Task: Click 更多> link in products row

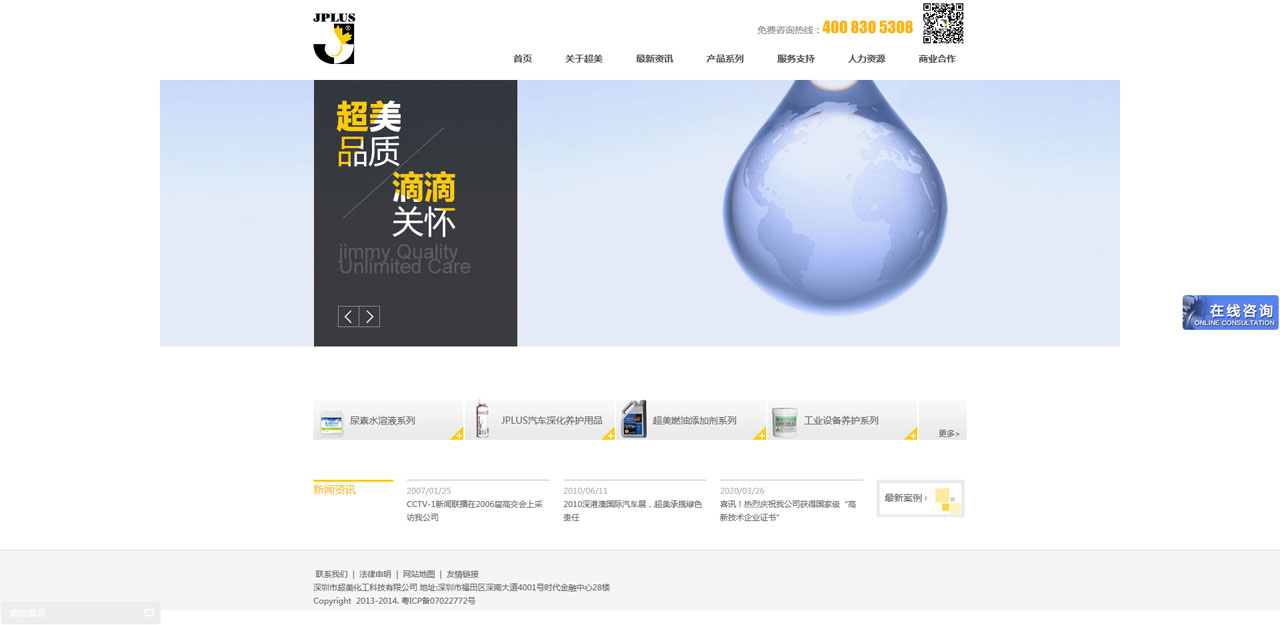Action: click(x=949, y=433)
